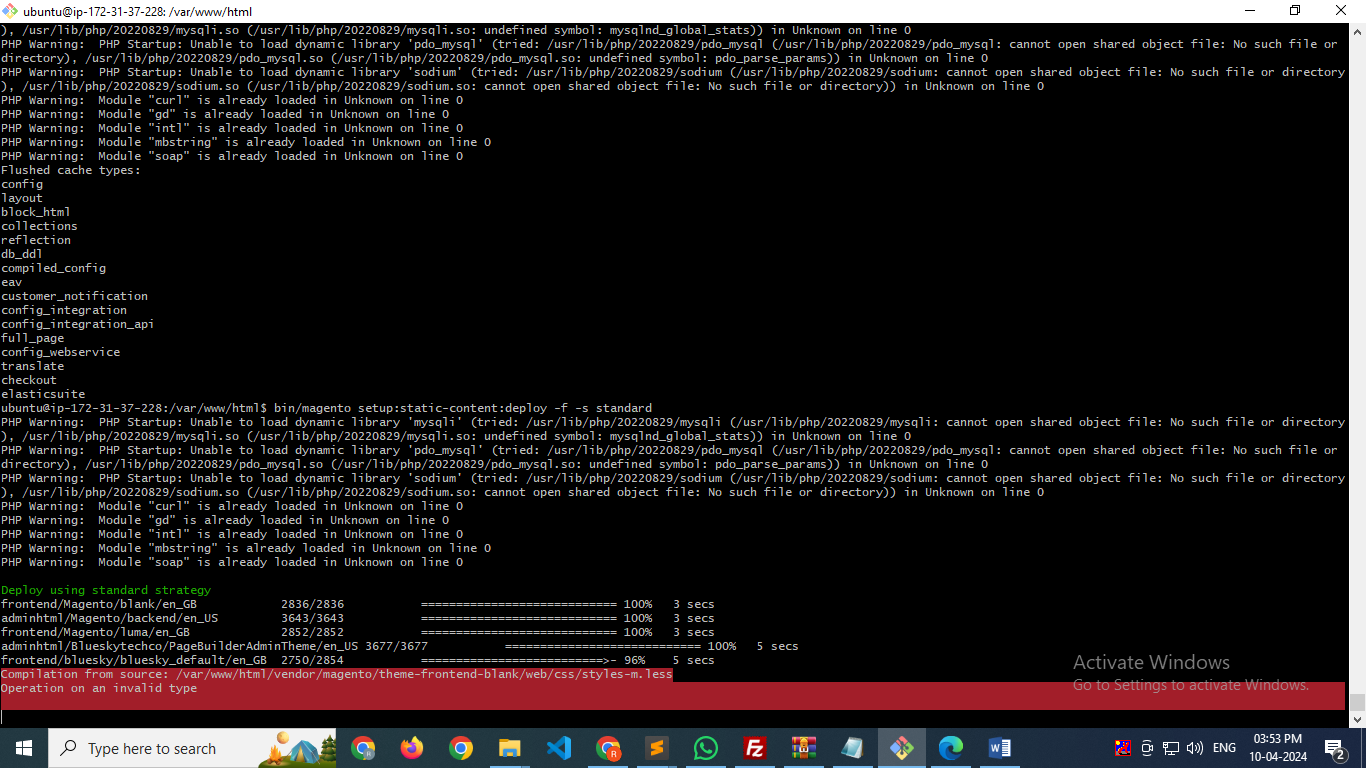Open WinRAR from the taskbar
This screenshot has height=768, width=1366.
click(804, 748)
